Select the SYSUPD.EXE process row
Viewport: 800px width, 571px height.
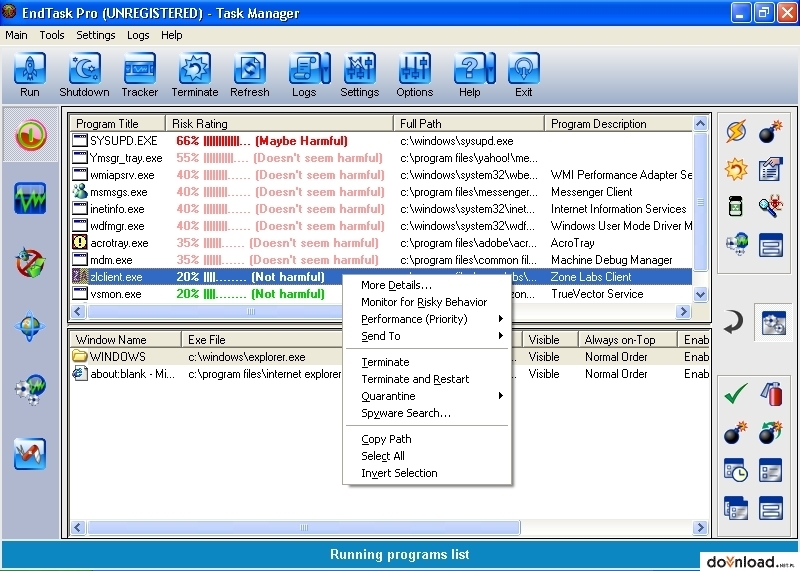[381, 141]
